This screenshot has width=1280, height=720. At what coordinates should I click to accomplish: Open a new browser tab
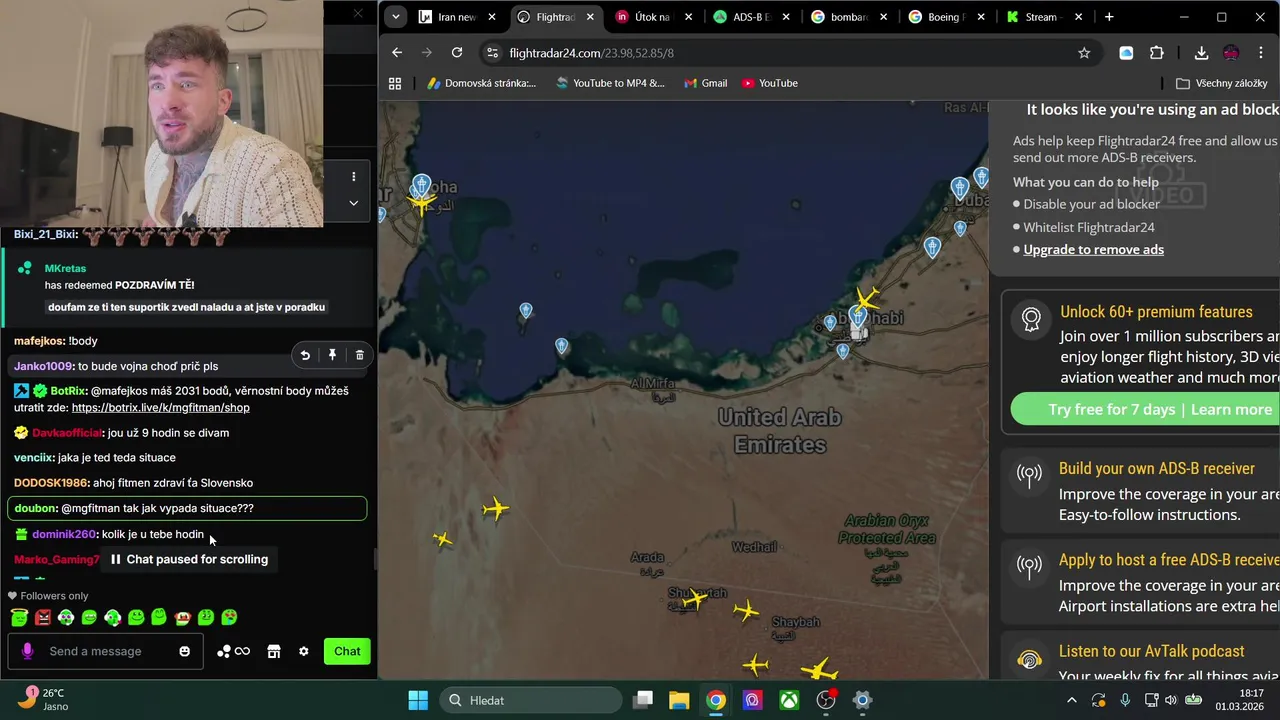point(1109,17)
